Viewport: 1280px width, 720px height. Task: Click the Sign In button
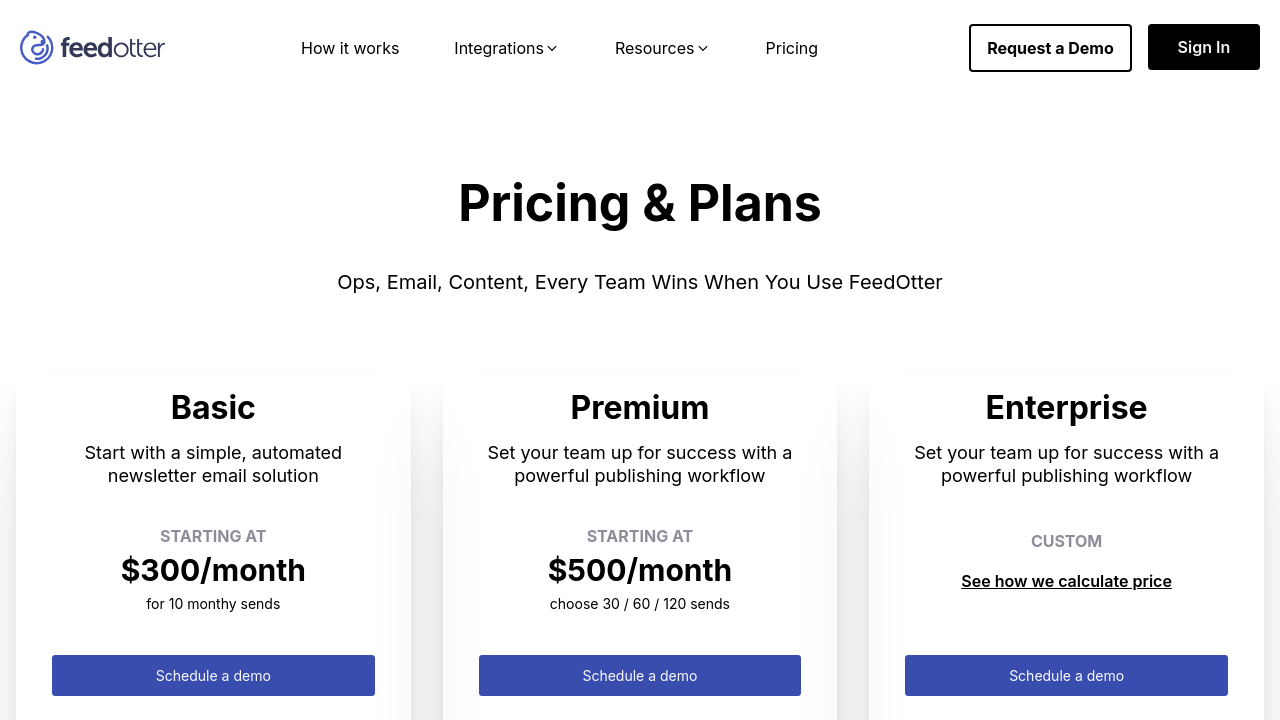point(1203,47)
